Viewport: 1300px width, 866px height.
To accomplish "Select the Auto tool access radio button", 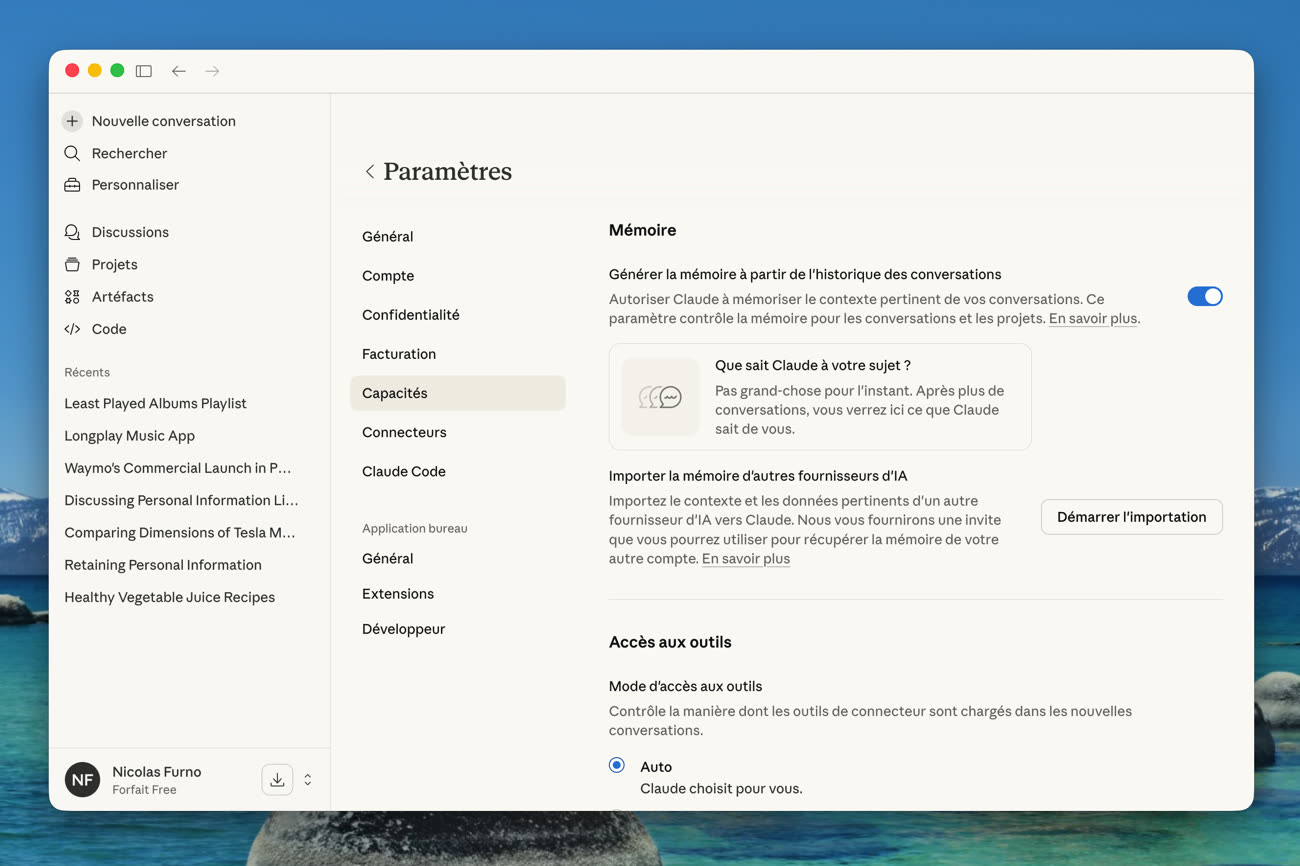I will point(617,765).
